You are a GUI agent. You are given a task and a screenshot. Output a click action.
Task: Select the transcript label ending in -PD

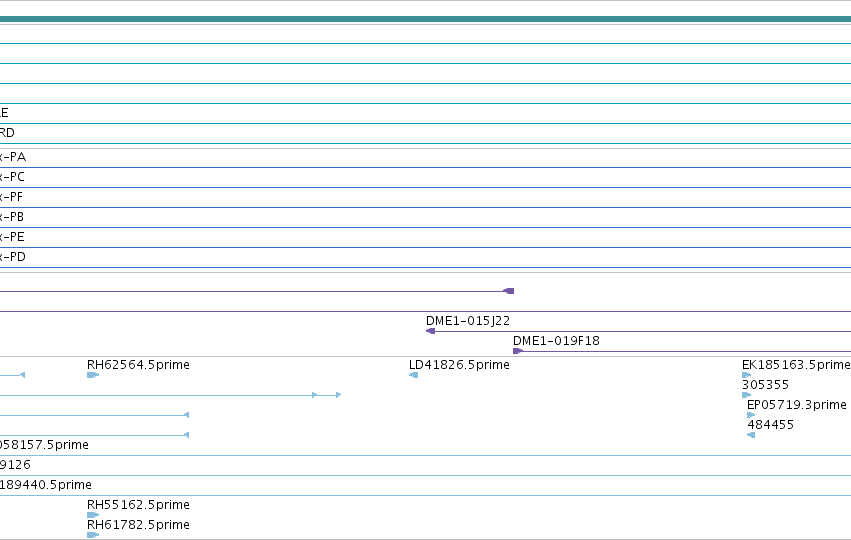click(x=13, y=257)
